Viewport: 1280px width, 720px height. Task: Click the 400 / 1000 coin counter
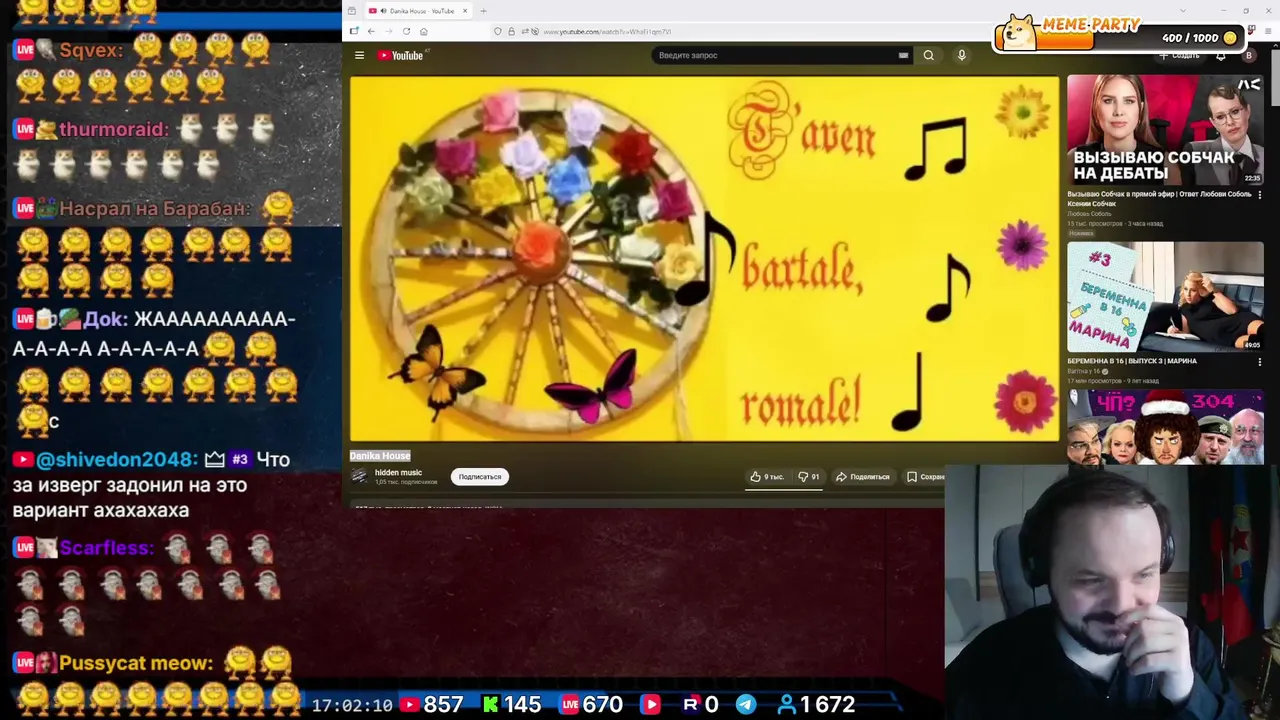pos(1199,38)
